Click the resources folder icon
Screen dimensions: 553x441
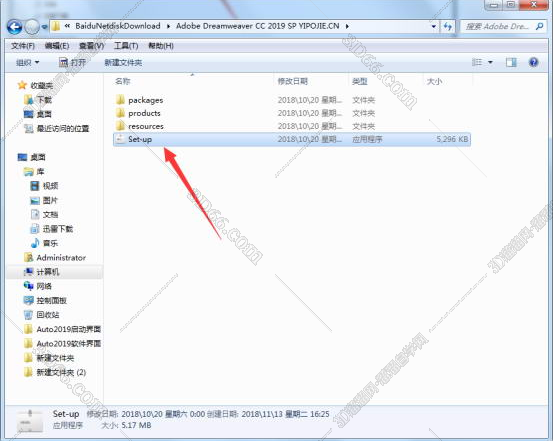(x=120, y=126)
